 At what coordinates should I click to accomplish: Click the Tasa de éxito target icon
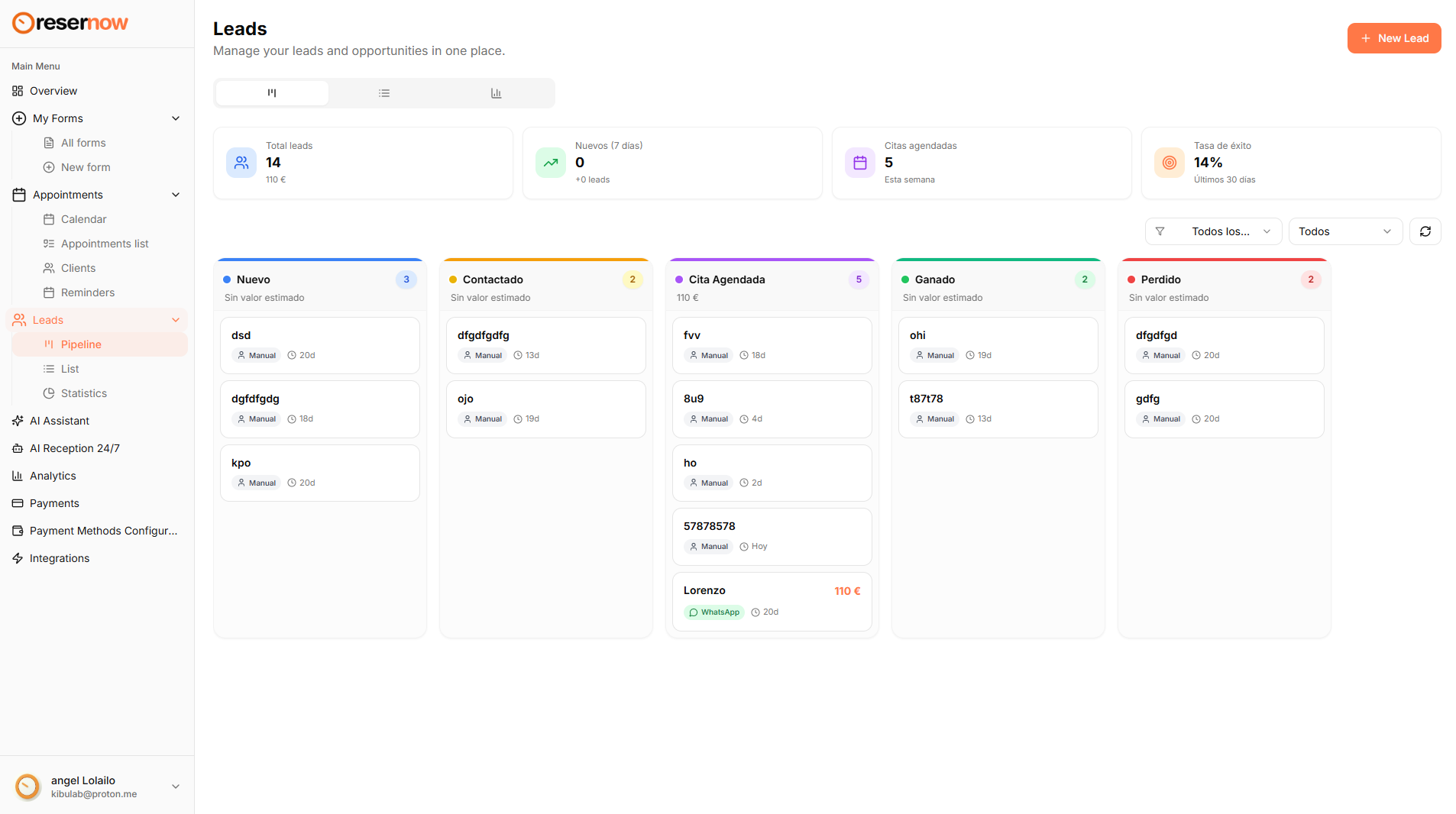[1170, 163]
